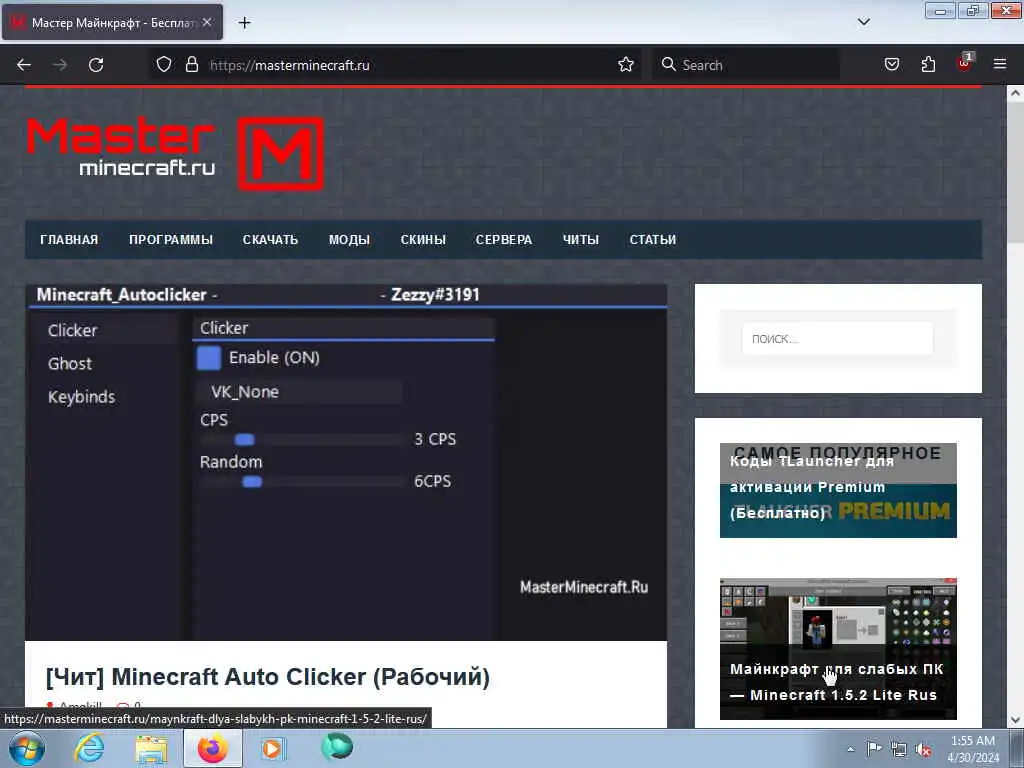Image resolution: width=1024 pixels, height=768 pixels.
Task: Open the СТАТЬИ menu item
Action: tap(653, 240)
